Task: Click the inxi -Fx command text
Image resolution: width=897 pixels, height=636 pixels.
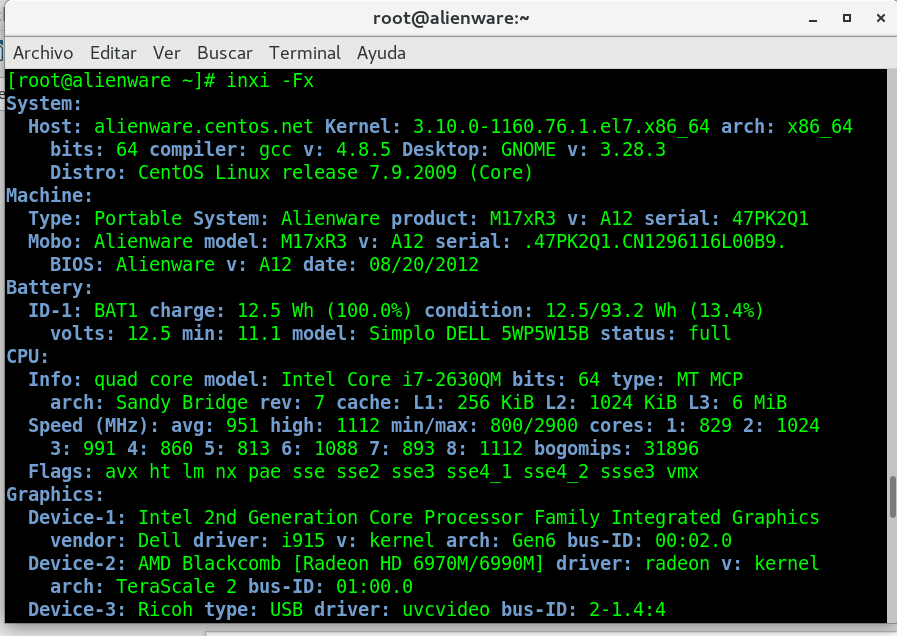Action: pyautogui.click(x=270, y=81)
